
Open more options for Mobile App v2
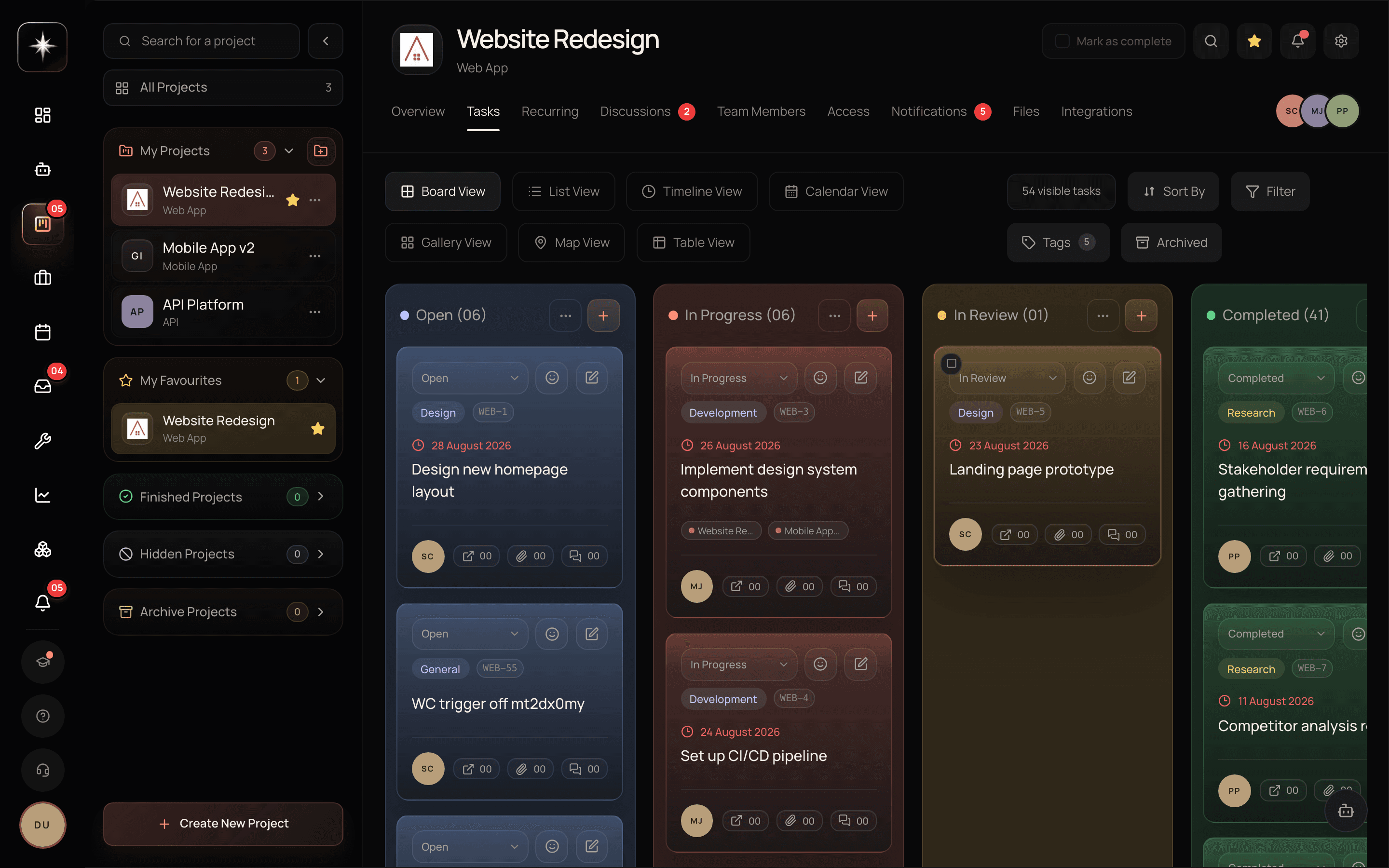tap(314, 256)
